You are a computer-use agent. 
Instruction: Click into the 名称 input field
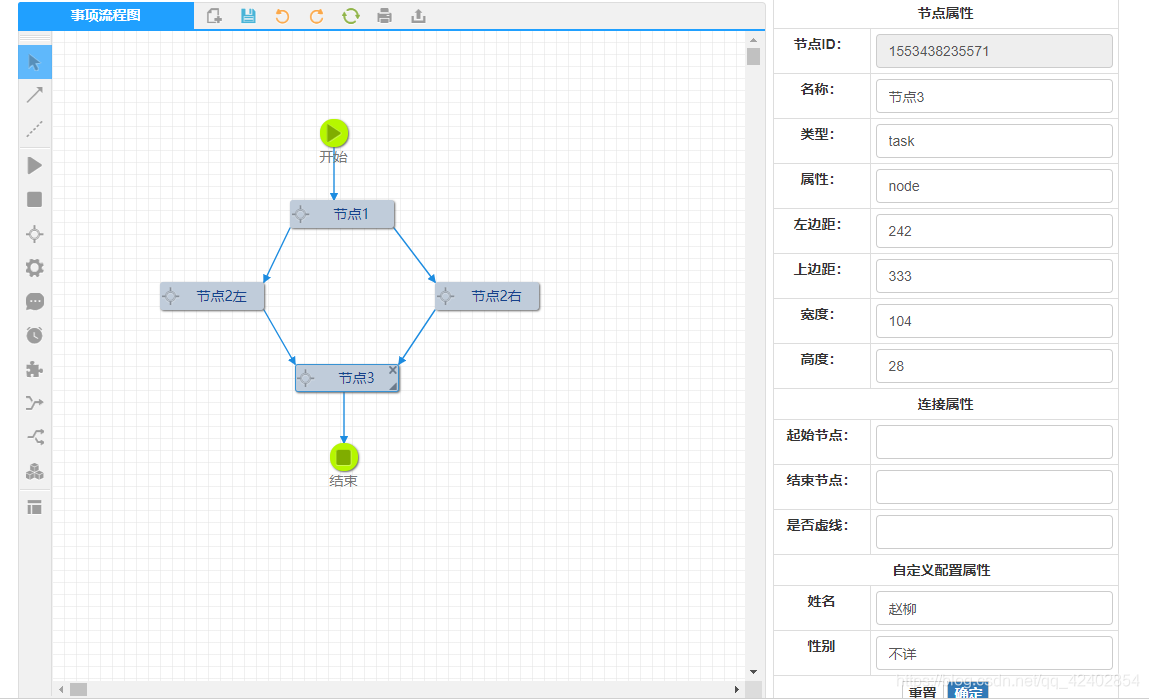(994, 97)
